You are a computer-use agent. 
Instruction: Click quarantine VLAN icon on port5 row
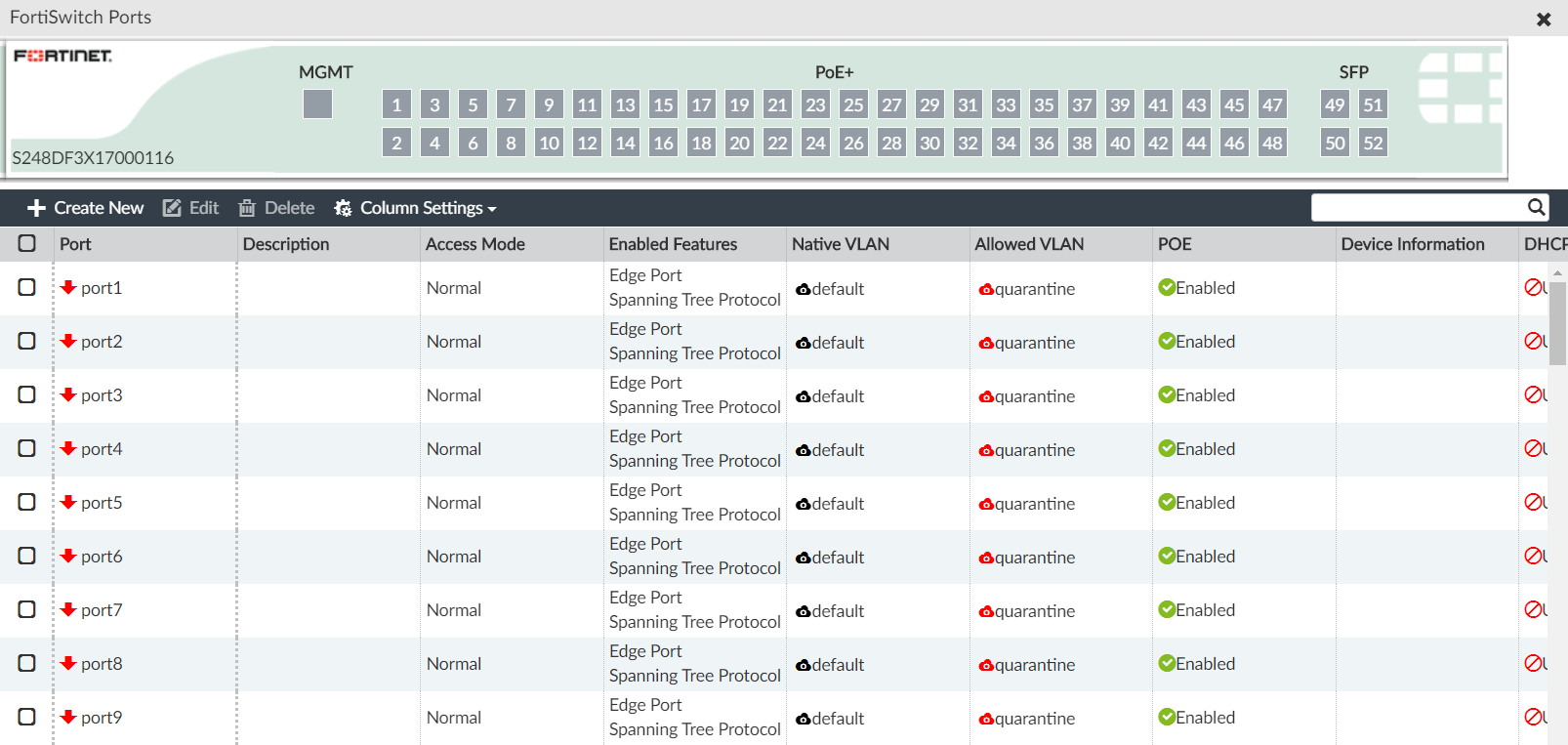click(x=986, y=504)
